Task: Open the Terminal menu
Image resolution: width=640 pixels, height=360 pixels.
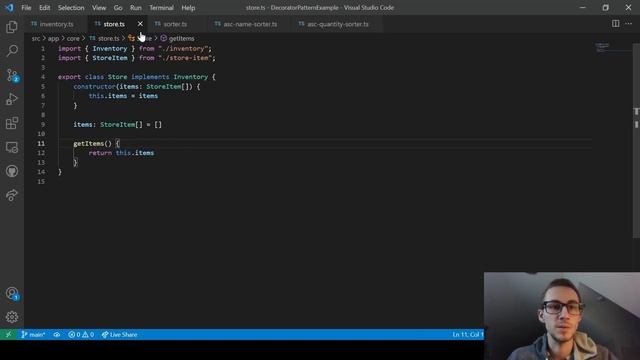Action: click(161, 8)
